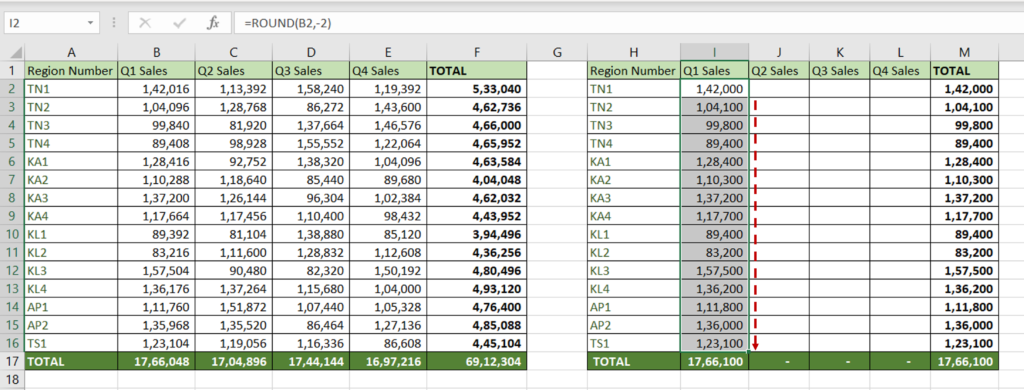
Task: Click cell A17 'TOTAL' in left table
Action: click(x=71, y=361)
